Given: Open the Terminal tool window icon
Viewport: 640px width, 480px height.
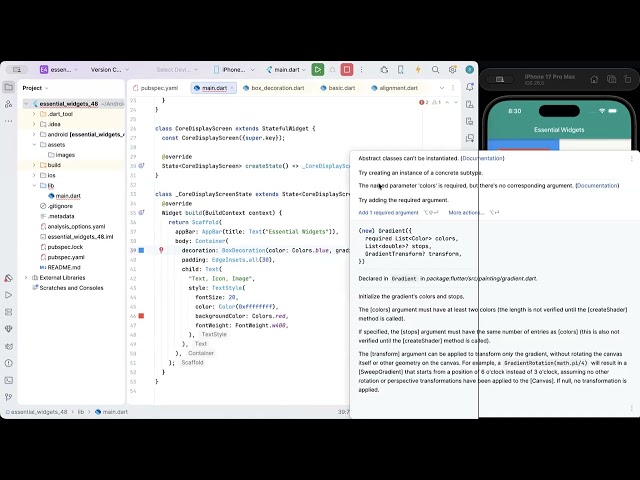Looking at the screenshot, I should coord(8,380).
